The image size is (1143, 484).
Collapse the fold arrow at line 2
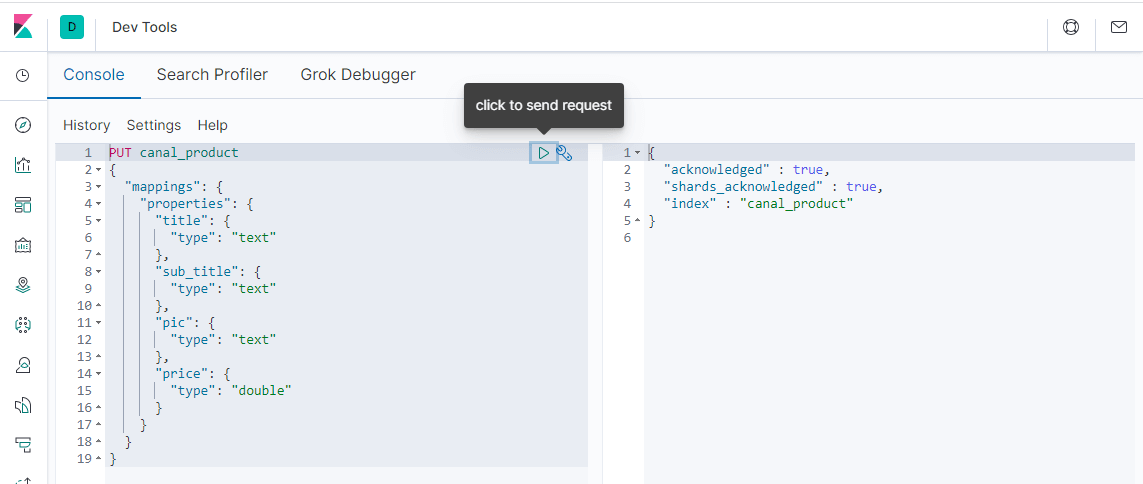point(98,170)
